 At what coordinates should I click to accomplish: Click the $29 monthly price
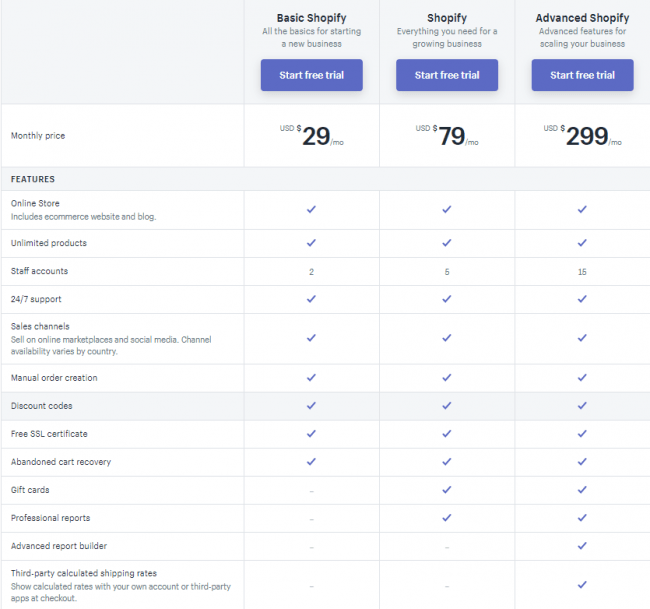(312, 136)
